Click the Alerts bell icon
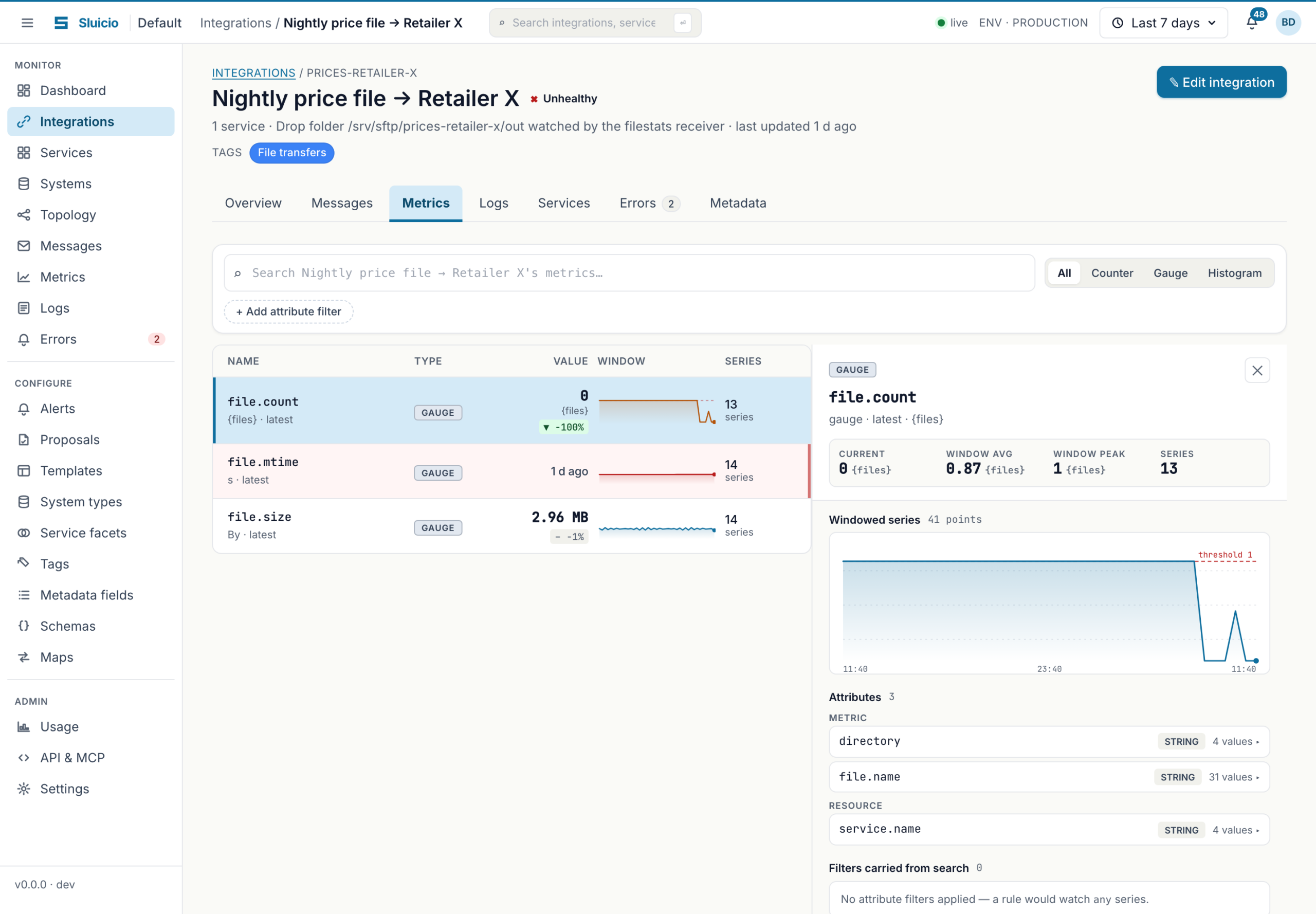The width and height of the screenshot is (1316, 914). 24,408
